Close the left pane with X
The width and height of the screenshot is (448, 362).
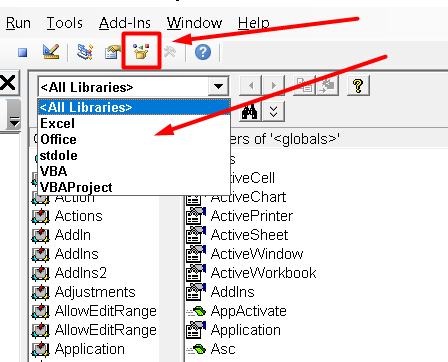pyautogui.click(x=8, y=83)
